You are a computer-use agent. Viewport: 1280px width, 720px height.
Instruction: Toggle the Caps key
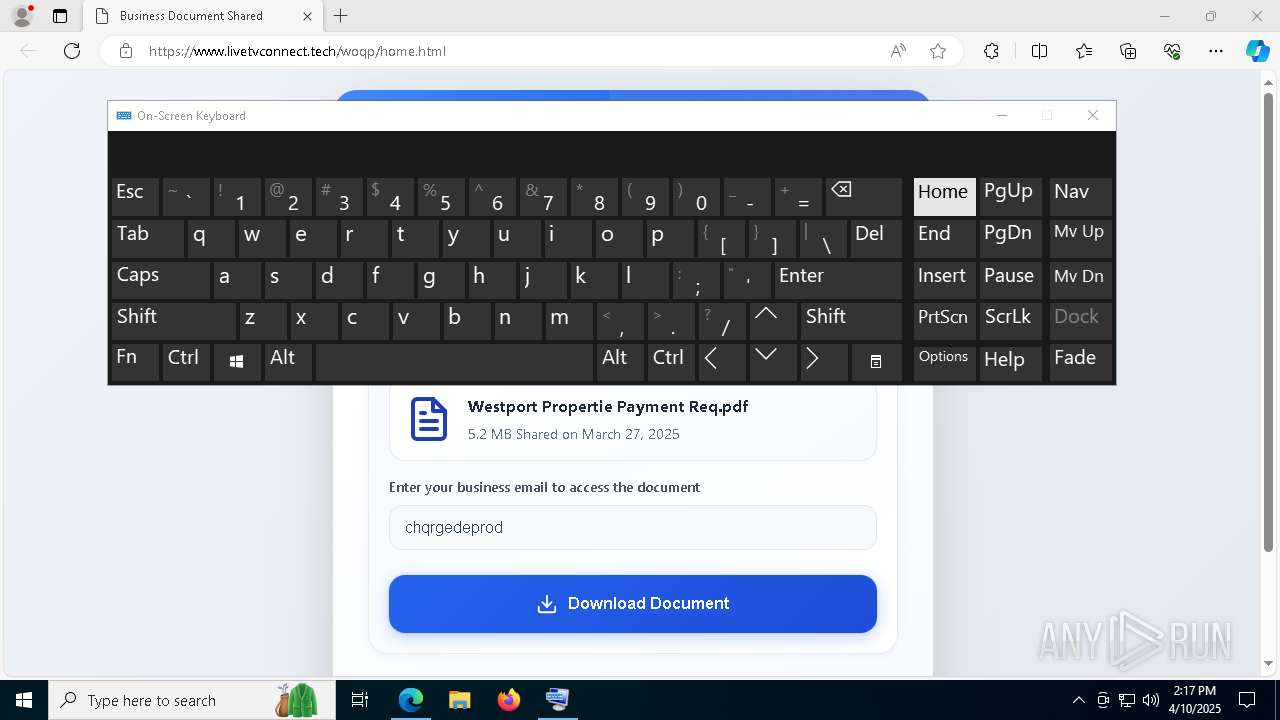[x=160, y=279]
